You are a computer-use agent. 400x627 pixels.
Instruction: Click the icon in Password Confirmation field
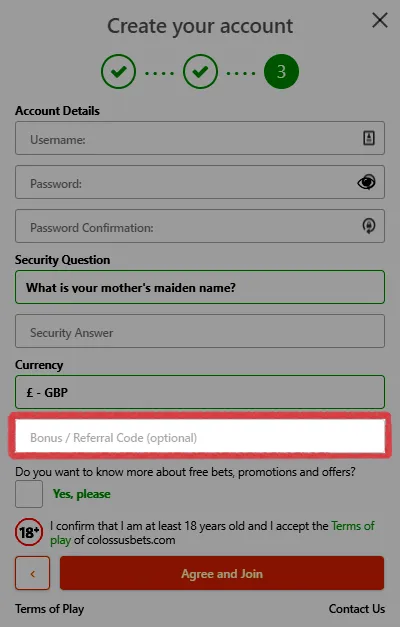click(369, 226)
